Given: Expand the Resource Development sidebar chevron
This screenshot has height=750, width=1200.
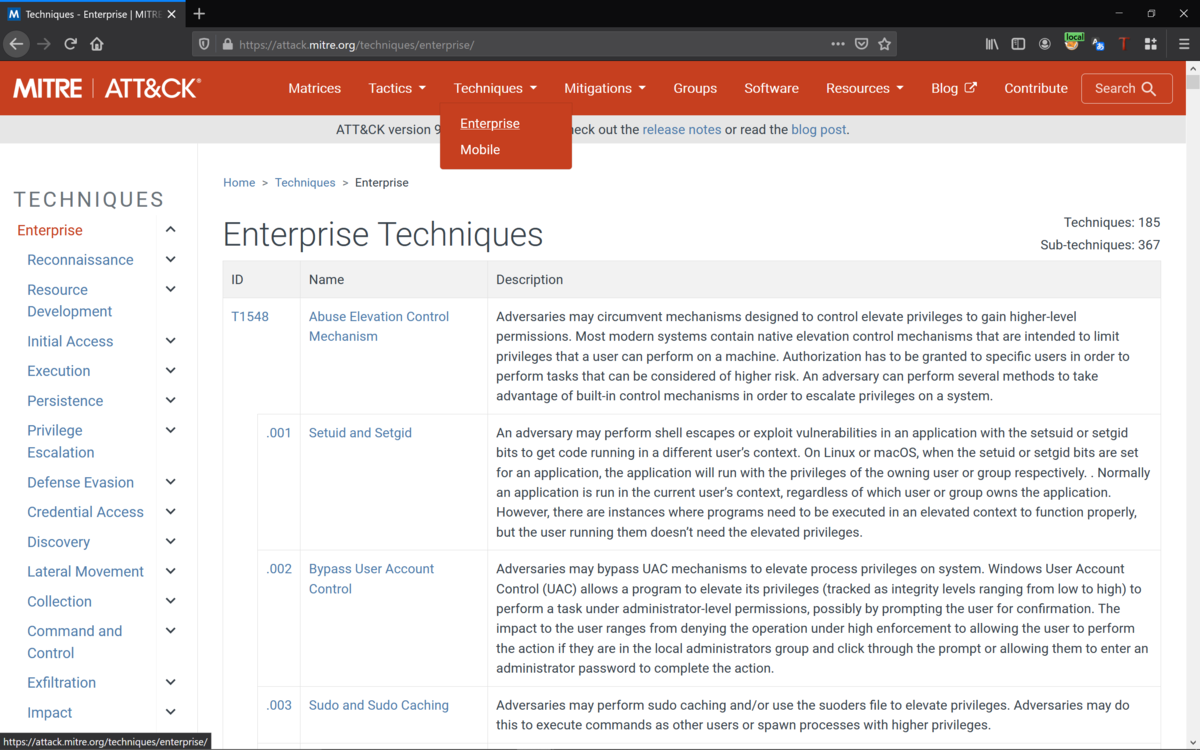Looking at the screenshot, I should click(170, 290).
